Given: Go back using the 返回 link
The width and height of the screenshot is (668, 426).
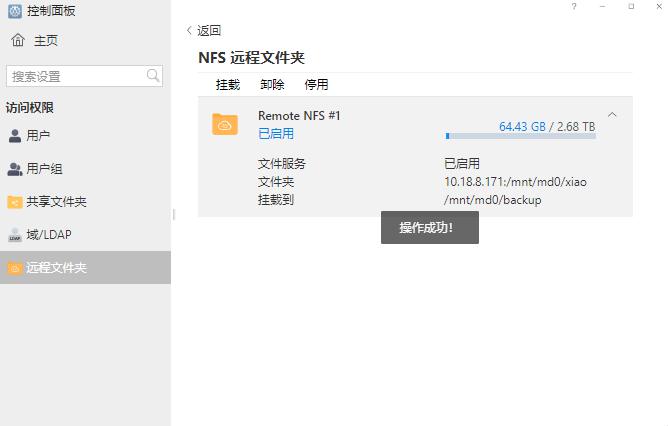Looking at the screenshot, I should [x=204, y=31].
